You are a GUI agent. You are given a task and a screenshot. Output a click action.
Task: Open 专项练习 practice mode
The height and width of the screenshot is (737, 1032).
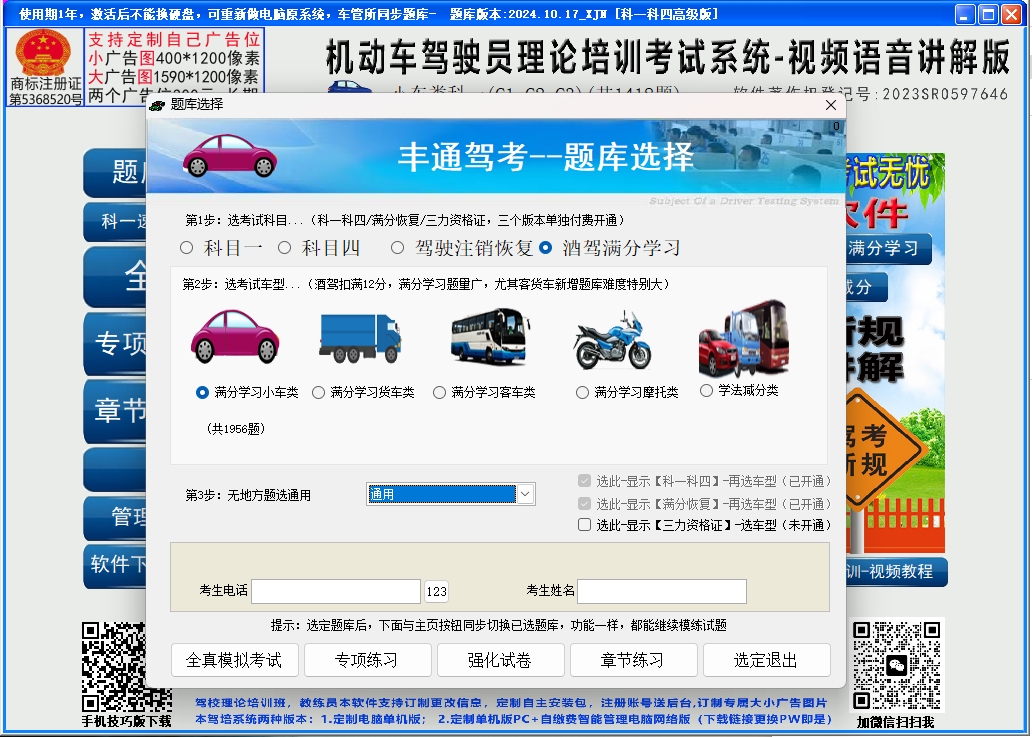[x=367, y=660]
